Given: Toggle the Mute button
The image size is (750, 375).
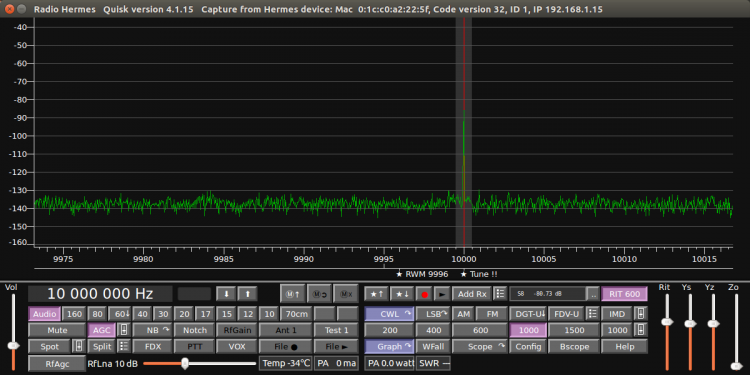Looking at the screenshot, I should click(57, 330).
